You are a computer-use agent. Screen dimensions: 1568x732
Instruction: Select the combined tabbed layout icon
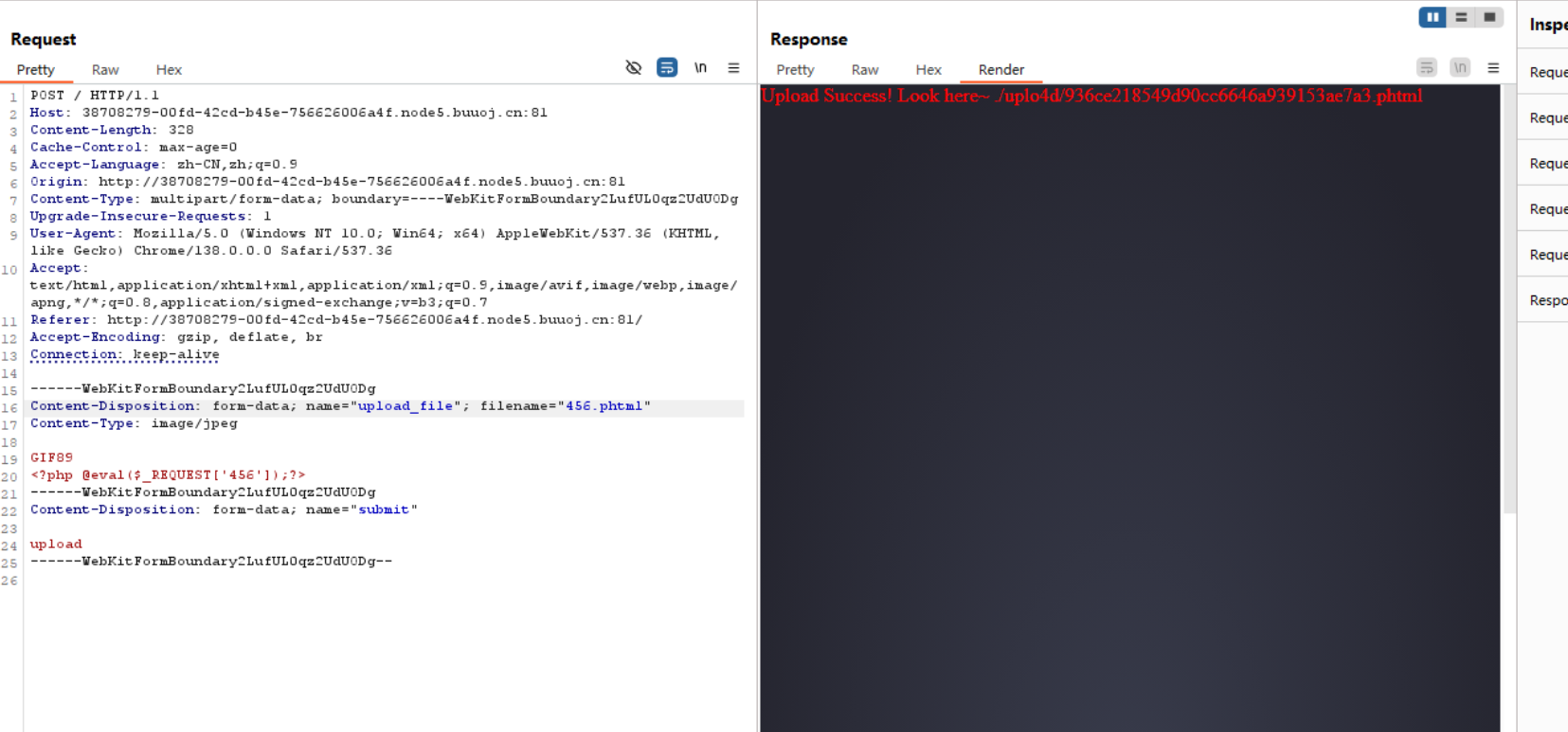click(1489, 17)
